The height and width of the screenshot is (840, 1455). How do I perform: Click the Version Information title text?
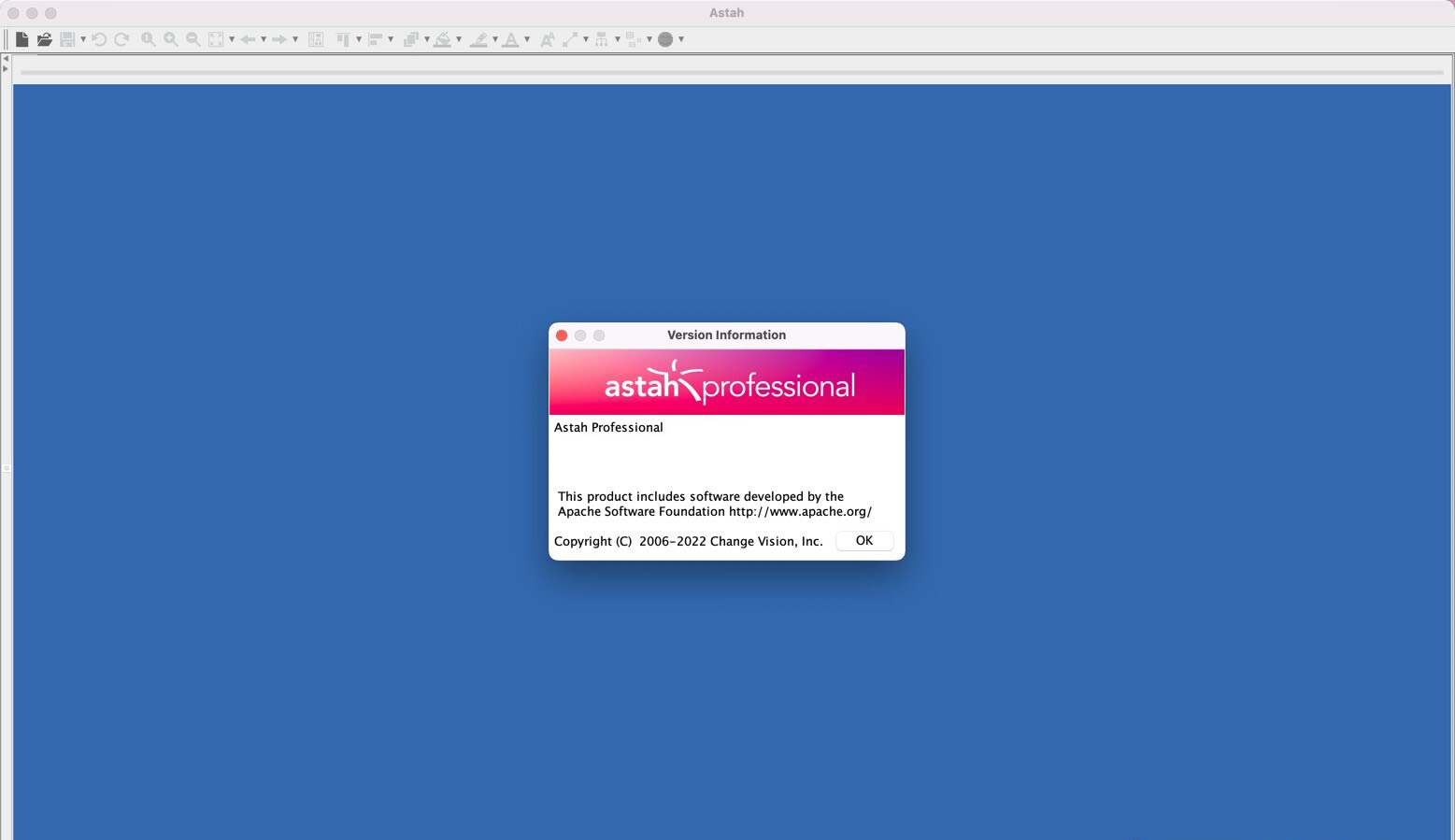[x=727, y=335]
